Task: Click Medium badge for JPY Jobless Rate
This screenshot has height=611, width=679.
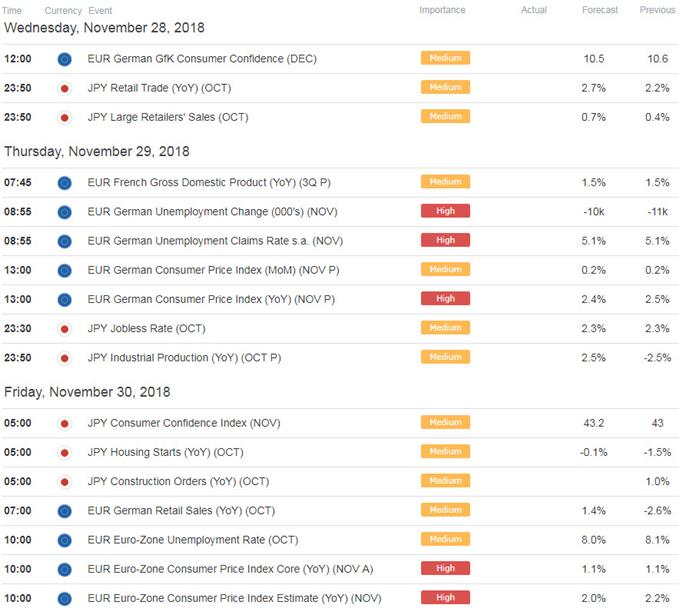Action: click(x=445, y=328)
